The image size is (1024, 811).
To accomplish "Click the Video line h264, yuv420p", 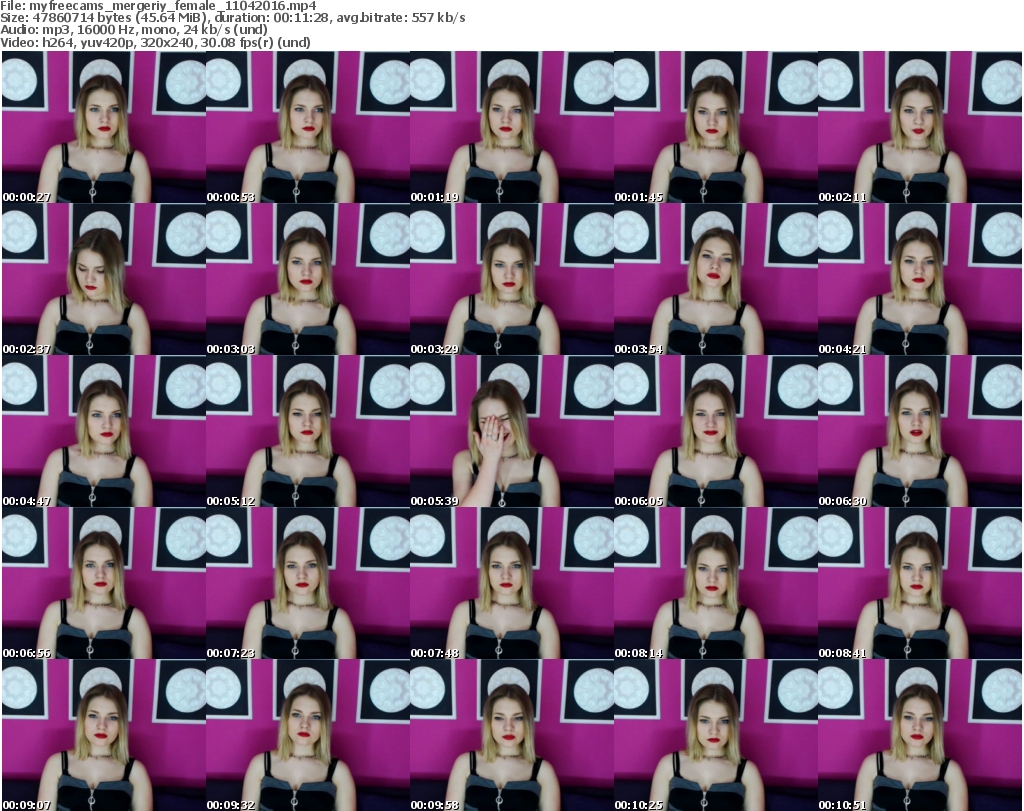I will [x=155, y=42].
